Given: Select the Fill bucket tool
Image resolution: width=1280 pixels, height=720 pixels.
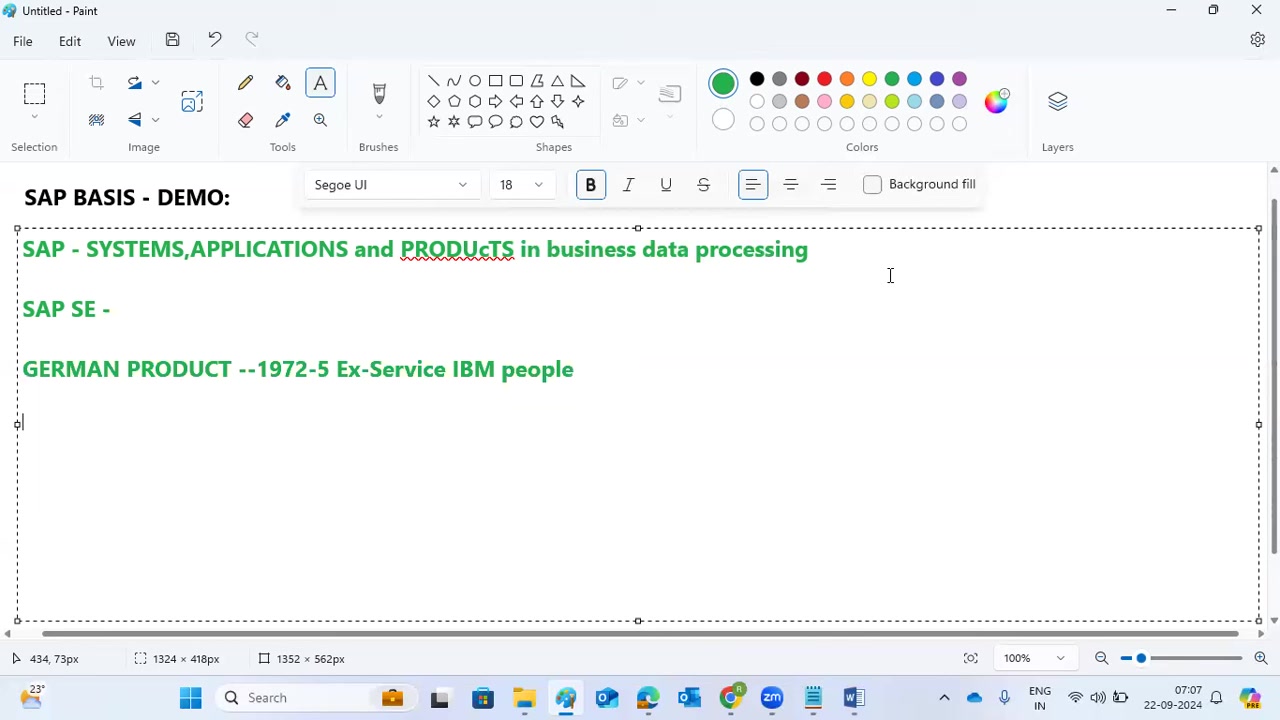Looking at the screenshot, I should 283,83.
